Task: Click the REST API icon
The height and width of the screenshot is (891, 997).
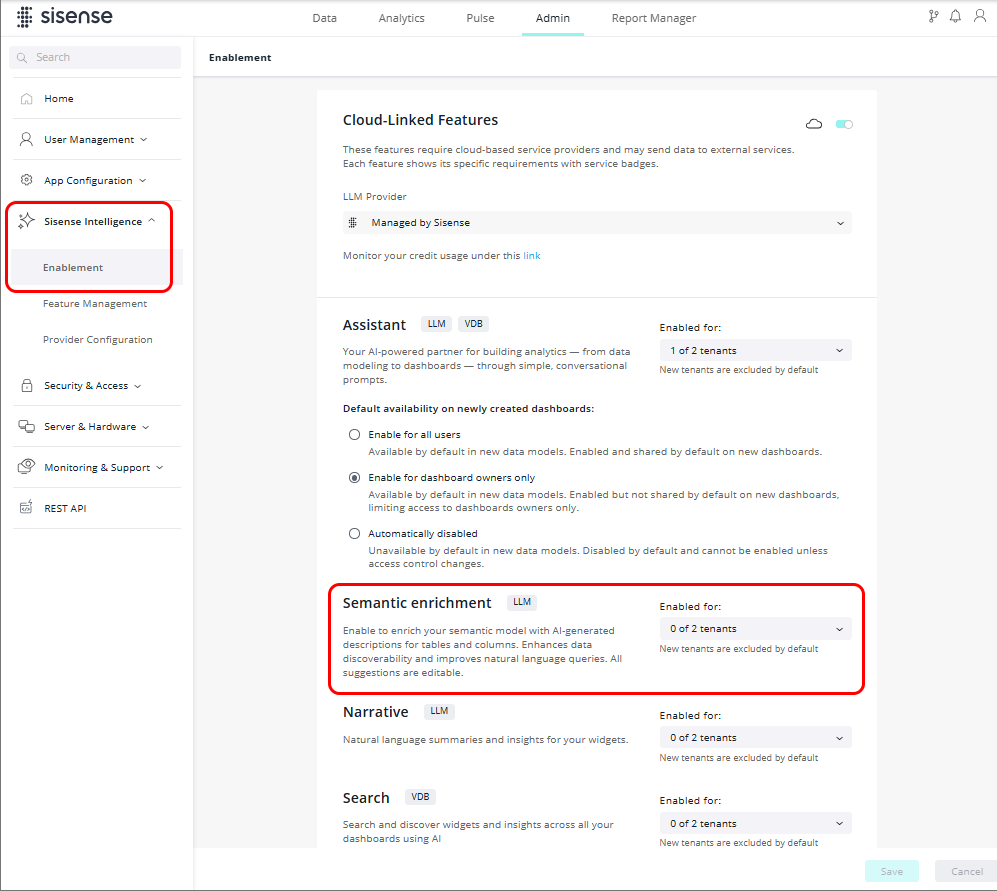Action: click(x=26, y=507)
